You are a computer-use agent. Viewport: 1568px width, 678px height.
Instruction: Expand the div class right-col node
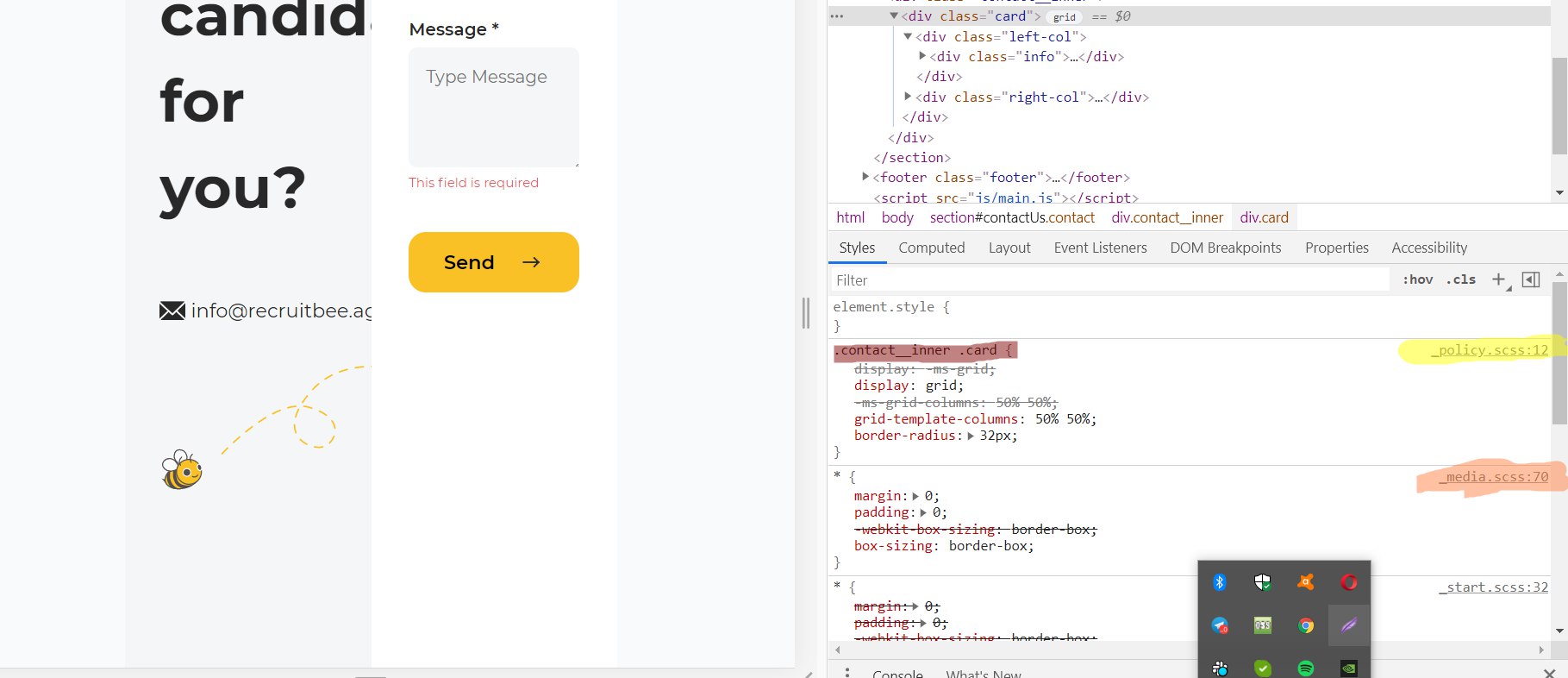click(908, 97)
